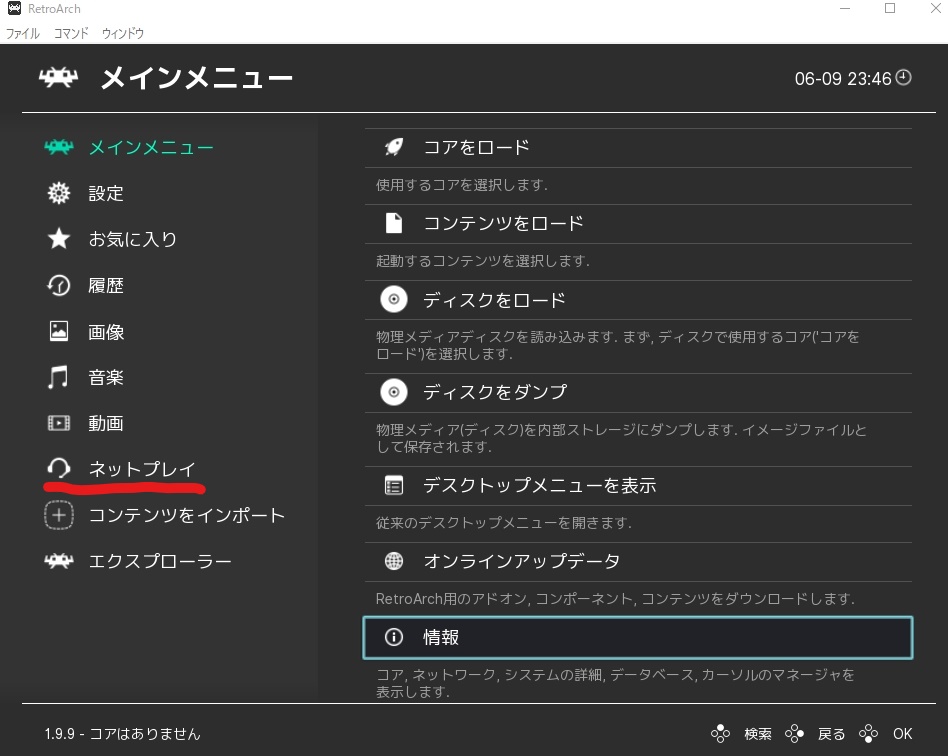Click コンテンツをインポート label in sidebar

click(x=187, y=515)
